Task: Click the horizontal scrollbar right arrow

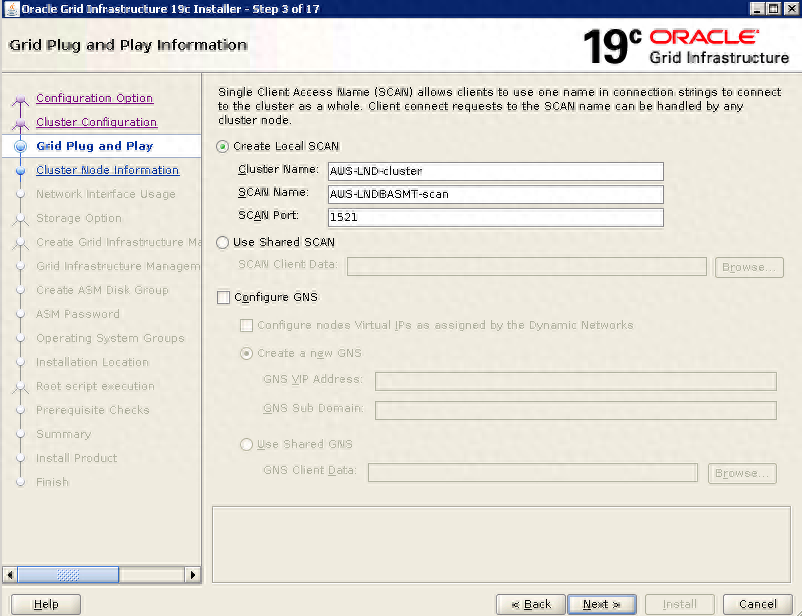Action: tap(194, 574)
